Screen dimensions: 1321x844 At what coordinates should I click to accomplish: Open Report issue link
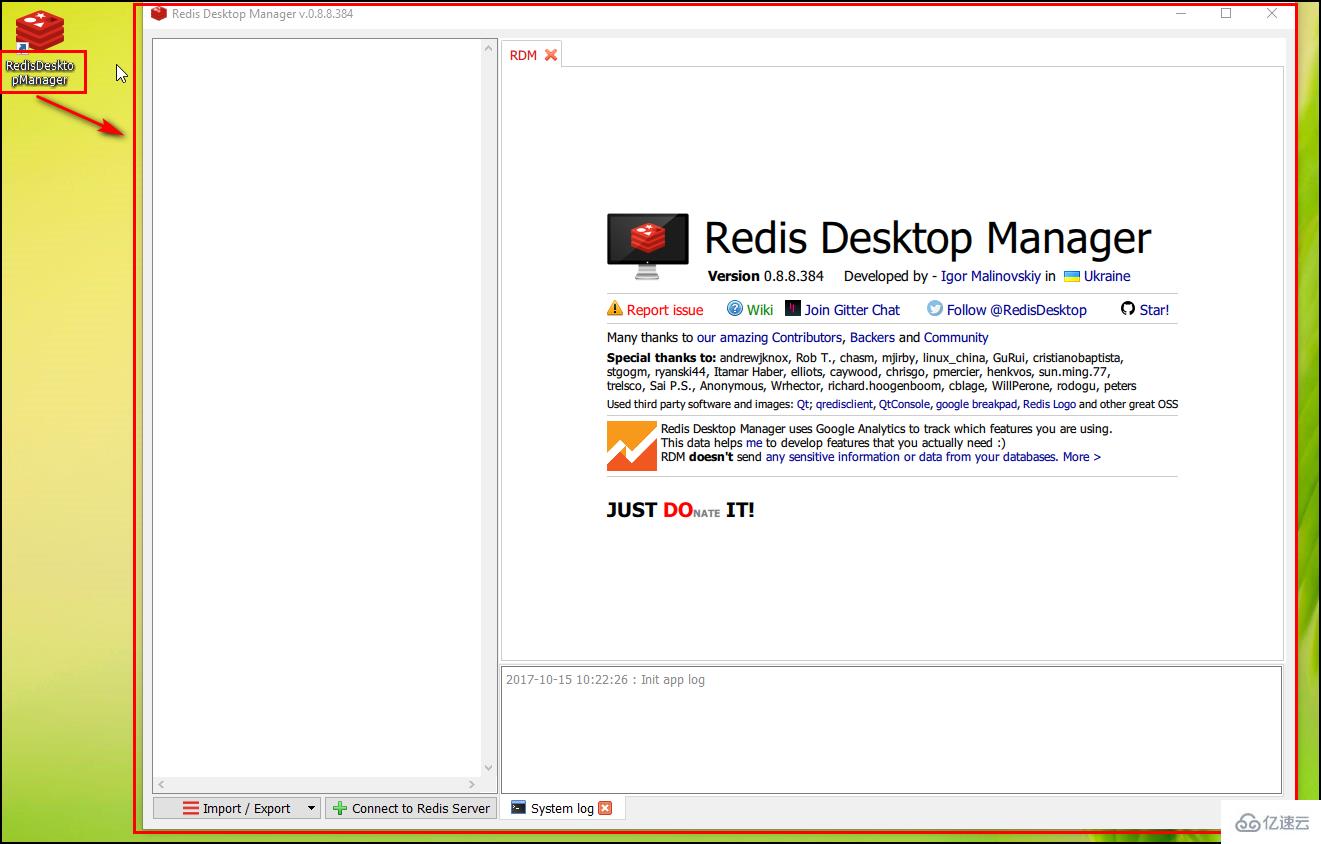pyautogui.click(x=665, y=310)
